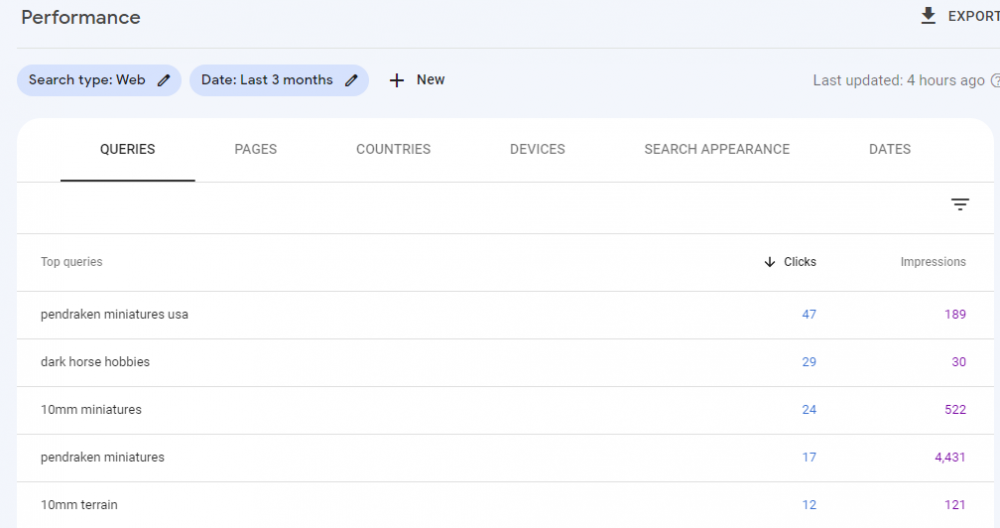Image resolution: width=1000 pixels, height=528 pixels.
Task: Select the Queries tab
Action: (128, 149)
